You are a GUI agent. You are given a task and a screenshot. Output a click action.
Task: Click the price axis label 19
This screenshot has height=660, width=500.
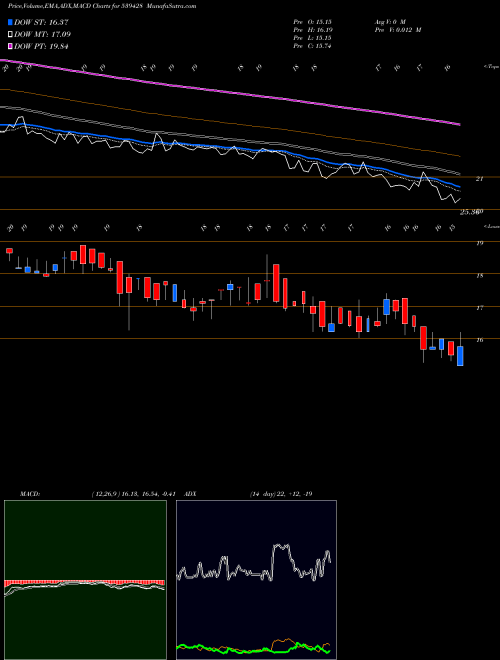[x=480, y=243]
